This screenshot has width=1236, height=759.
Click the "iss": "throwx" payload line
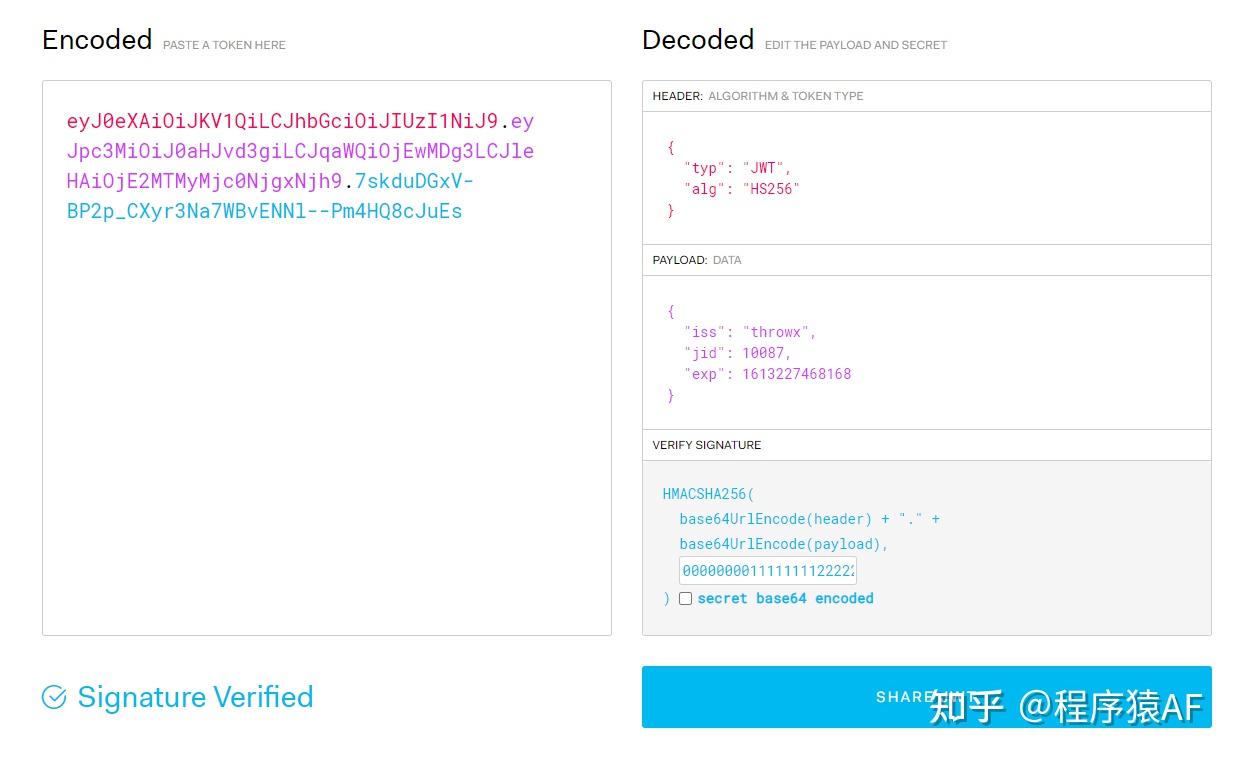749,332
